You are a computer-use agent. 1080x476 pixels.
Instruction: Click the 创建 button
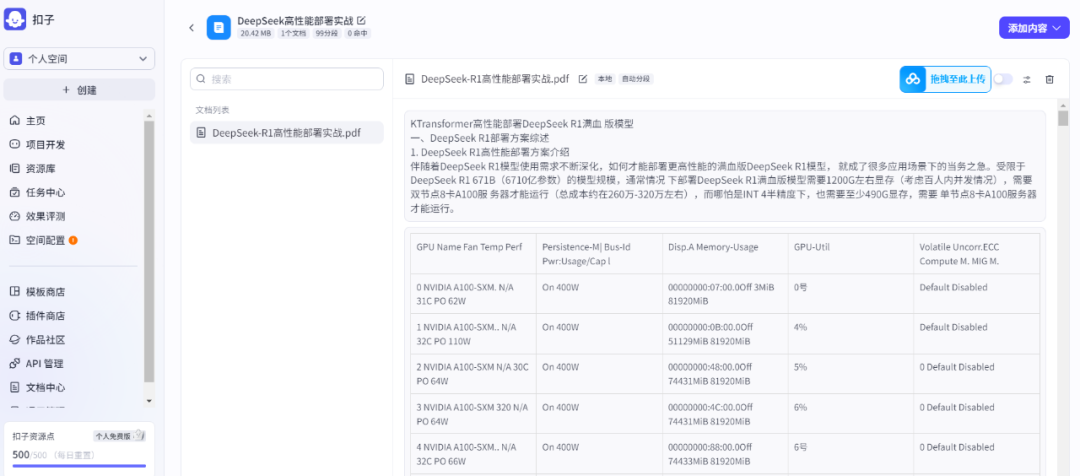[x=79, y=90]
